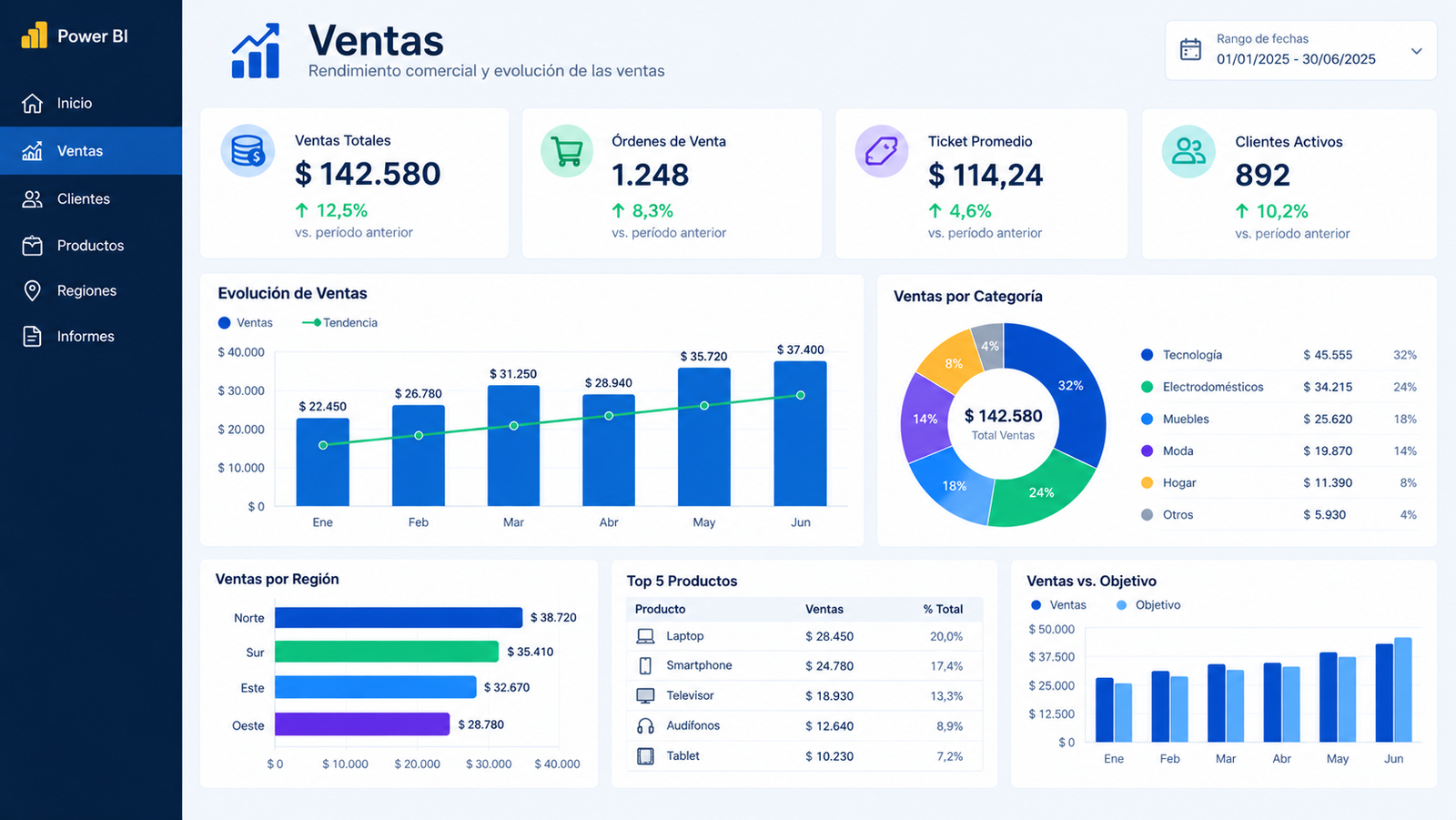Screen dimensions: 1456x820
Task: Click the Laptop icon in Top 5 Productos
Action: [x=645, y=636]
